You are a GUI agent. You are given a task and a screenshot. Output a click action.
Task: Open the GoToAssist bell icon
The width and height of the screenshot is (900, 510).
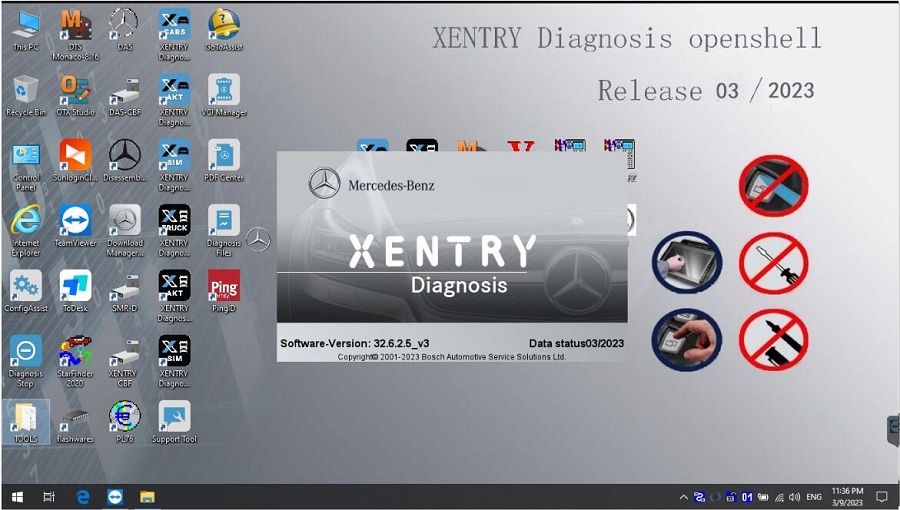[x=224, y=30]
